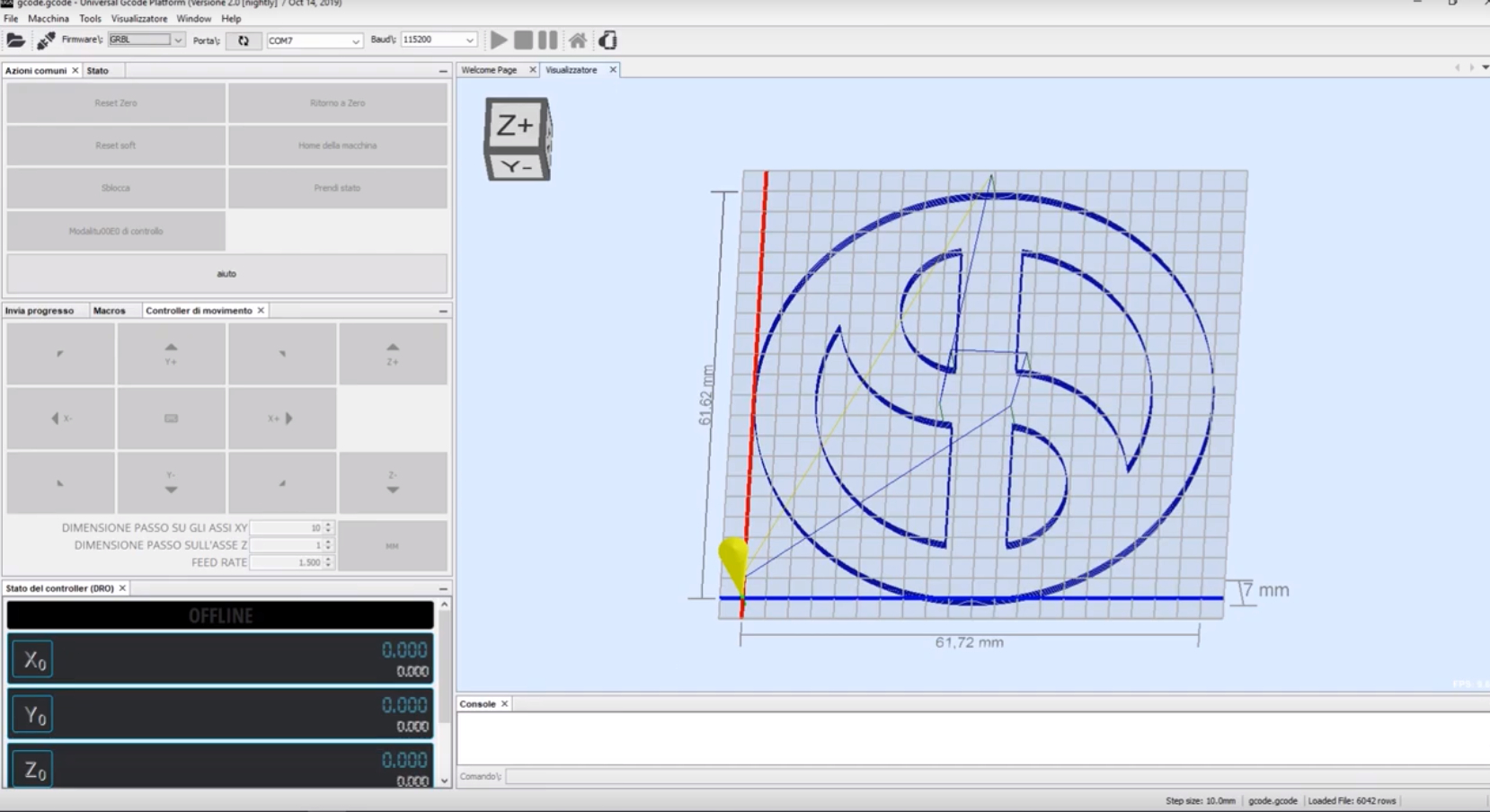Screen dimensions: 1490x812
Task: Click the Z+ face of view cube
Action: point(515,125)
